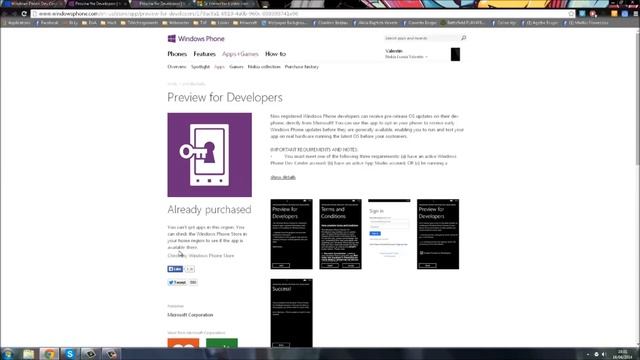Click the blue extension icon next to star

pyautogui.click(x=582, y=14)
